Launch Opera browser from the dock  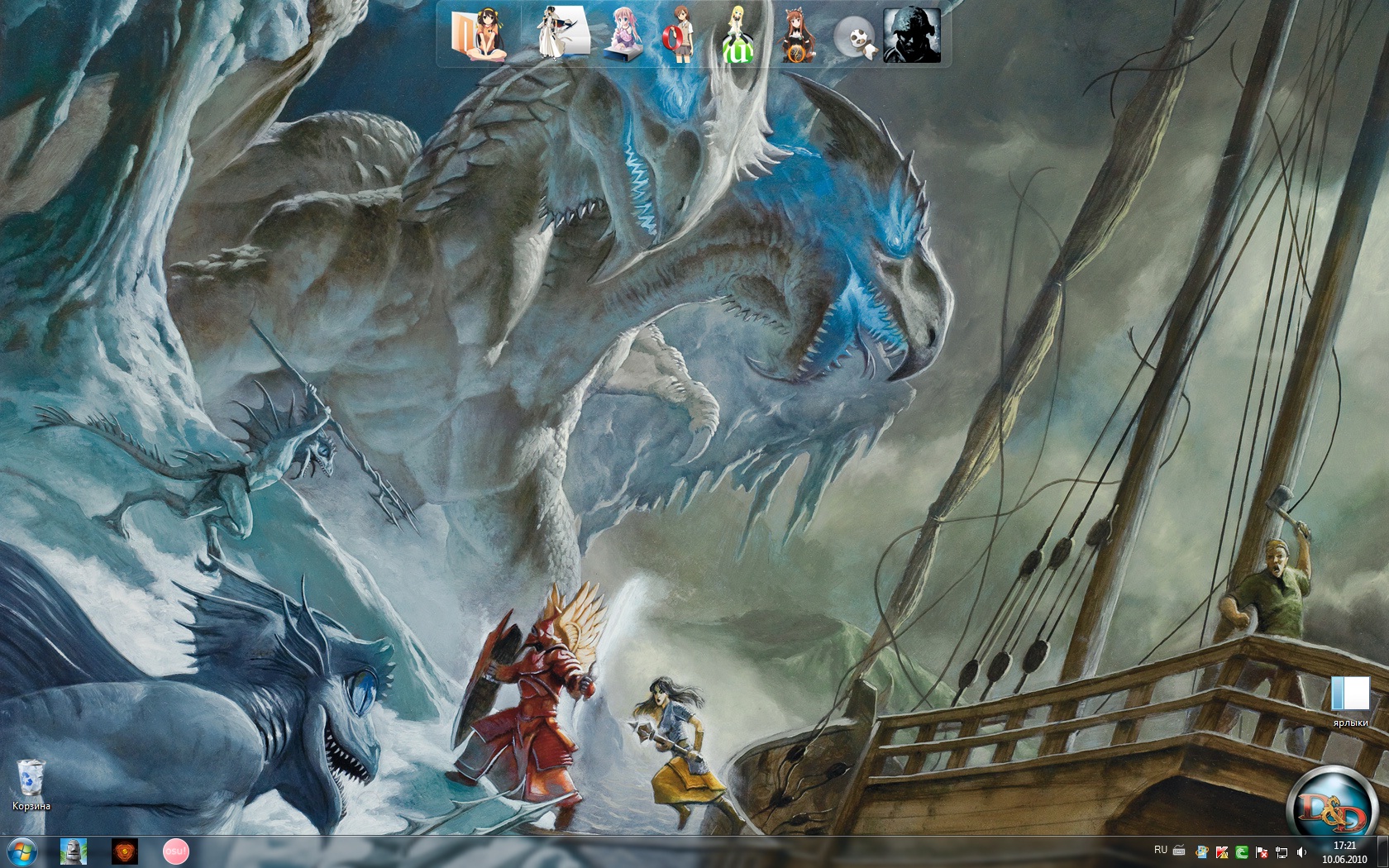point(679,34)
